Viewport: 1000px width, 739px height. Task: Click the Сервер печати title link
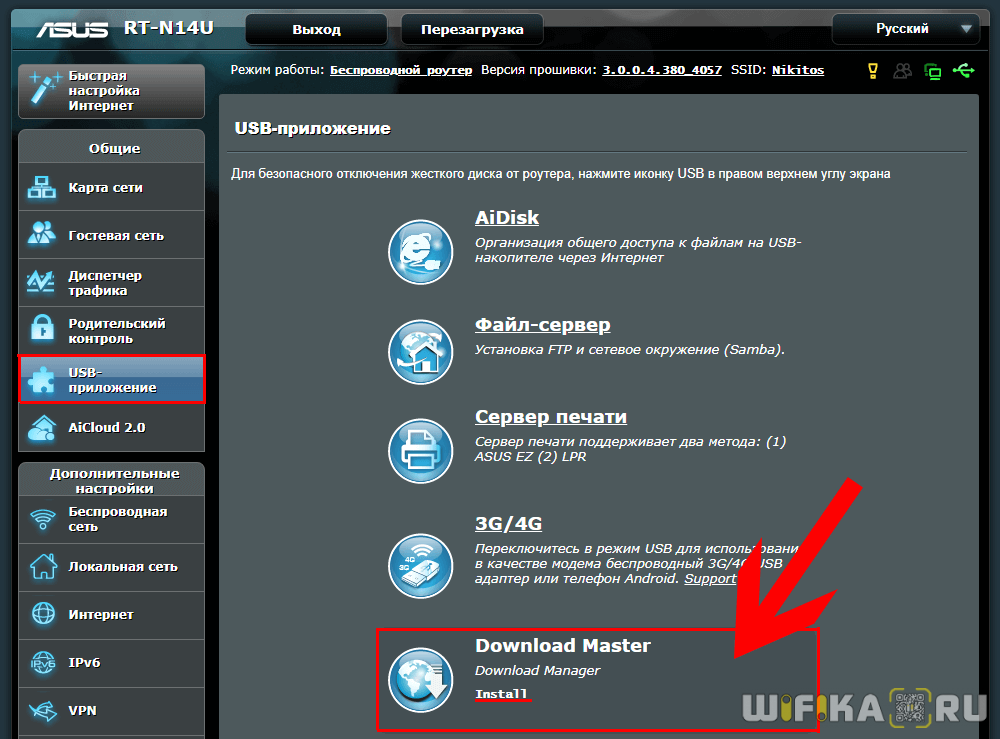coord(551,417)
